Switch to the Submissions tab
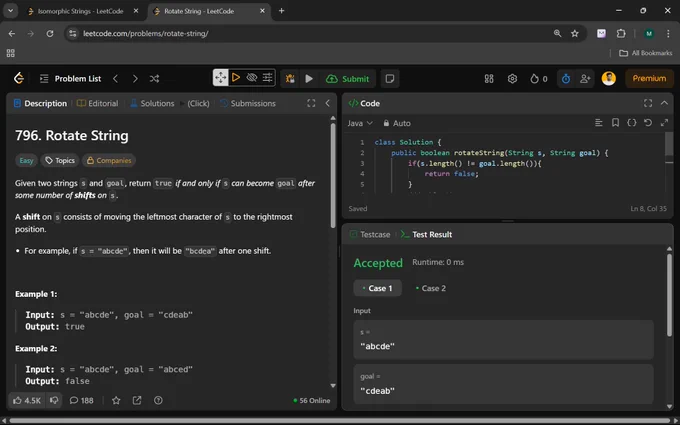 (x=248, y=103)
